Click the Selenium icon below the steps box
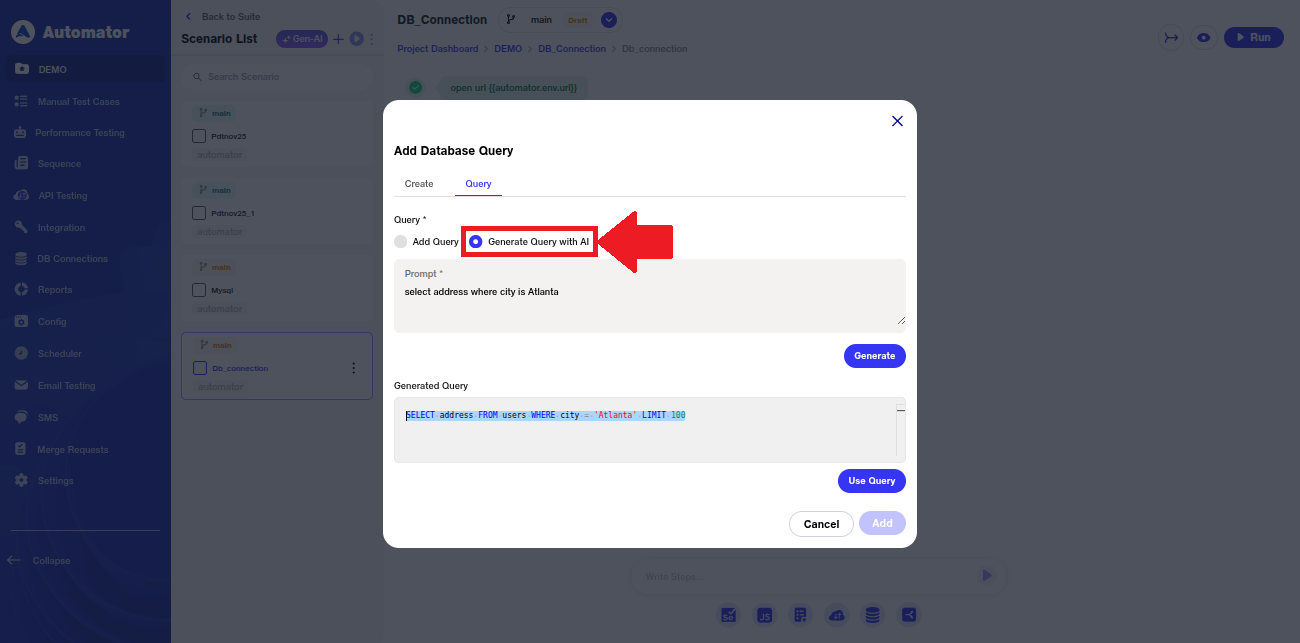 [x=729, y=615]
